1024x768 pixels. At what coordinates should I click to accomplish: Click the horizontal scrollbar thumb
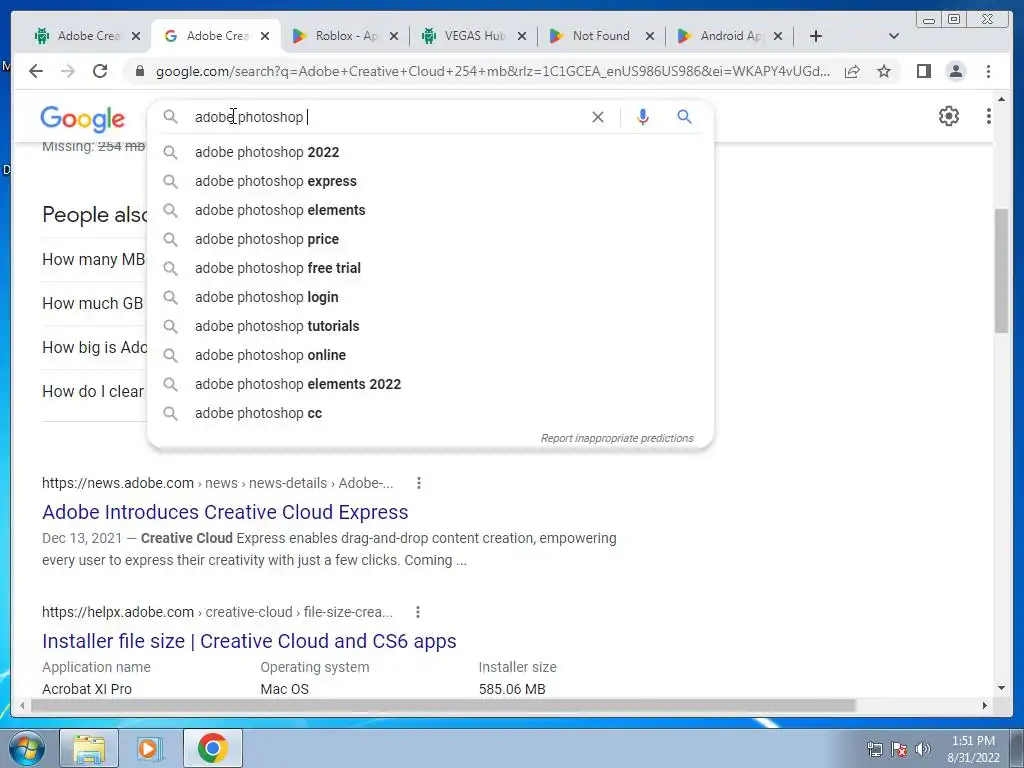pos(443,705)
